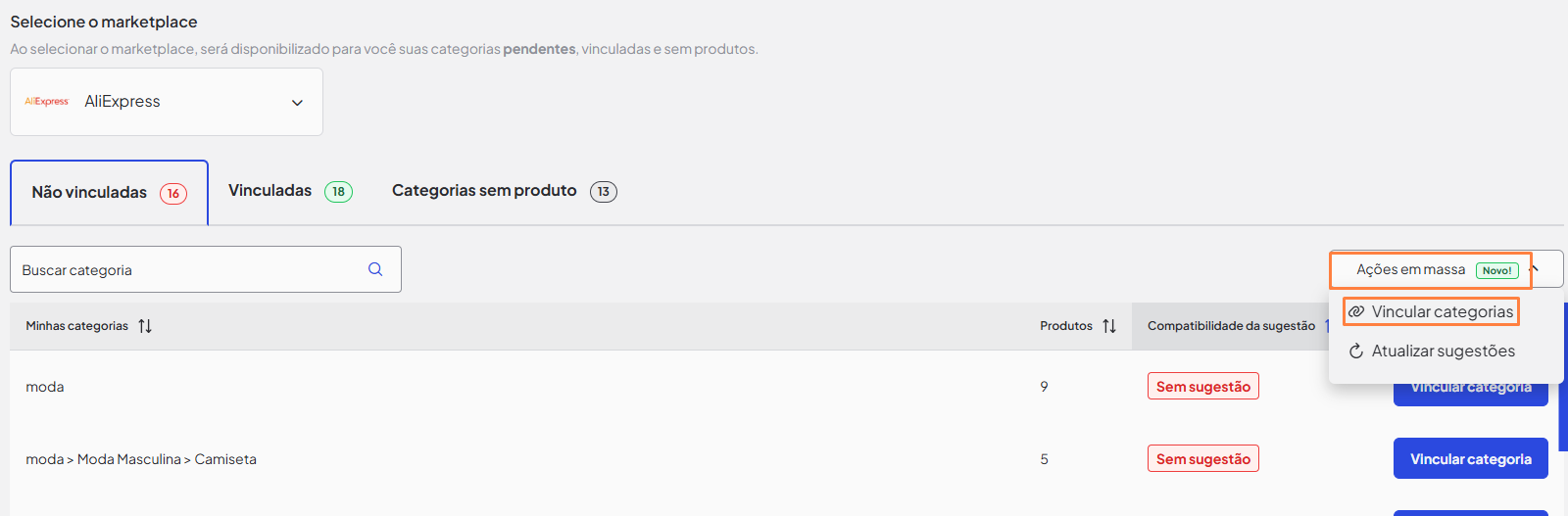Click Sem sugestão badge in Camiseta row
Image resolution: width=1568 pixels, height=516 pixels.
coord(1202,459)
